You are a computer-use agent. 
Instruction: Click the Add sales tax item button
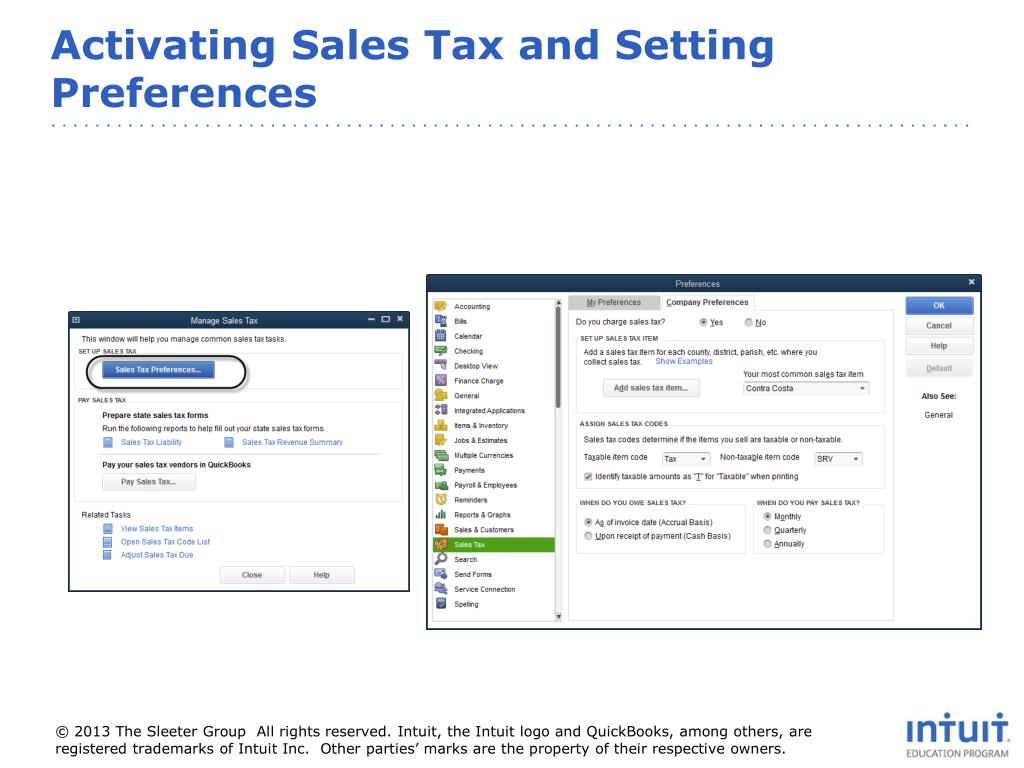[x=650, y=388]
